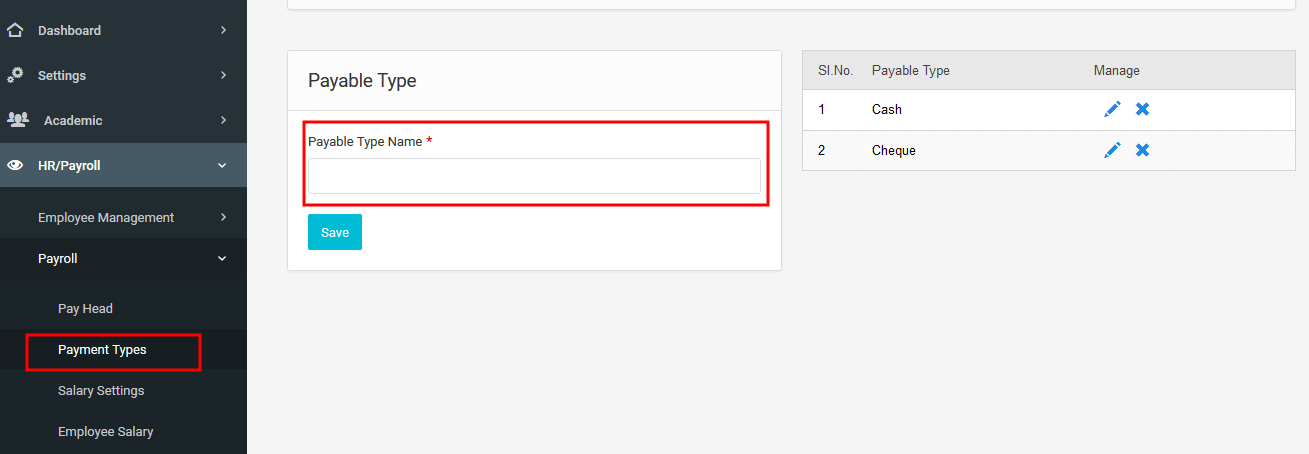This screenshot has width=1309, height=454.
Task: Go to Employee Salary page
Action: point(106,432)
